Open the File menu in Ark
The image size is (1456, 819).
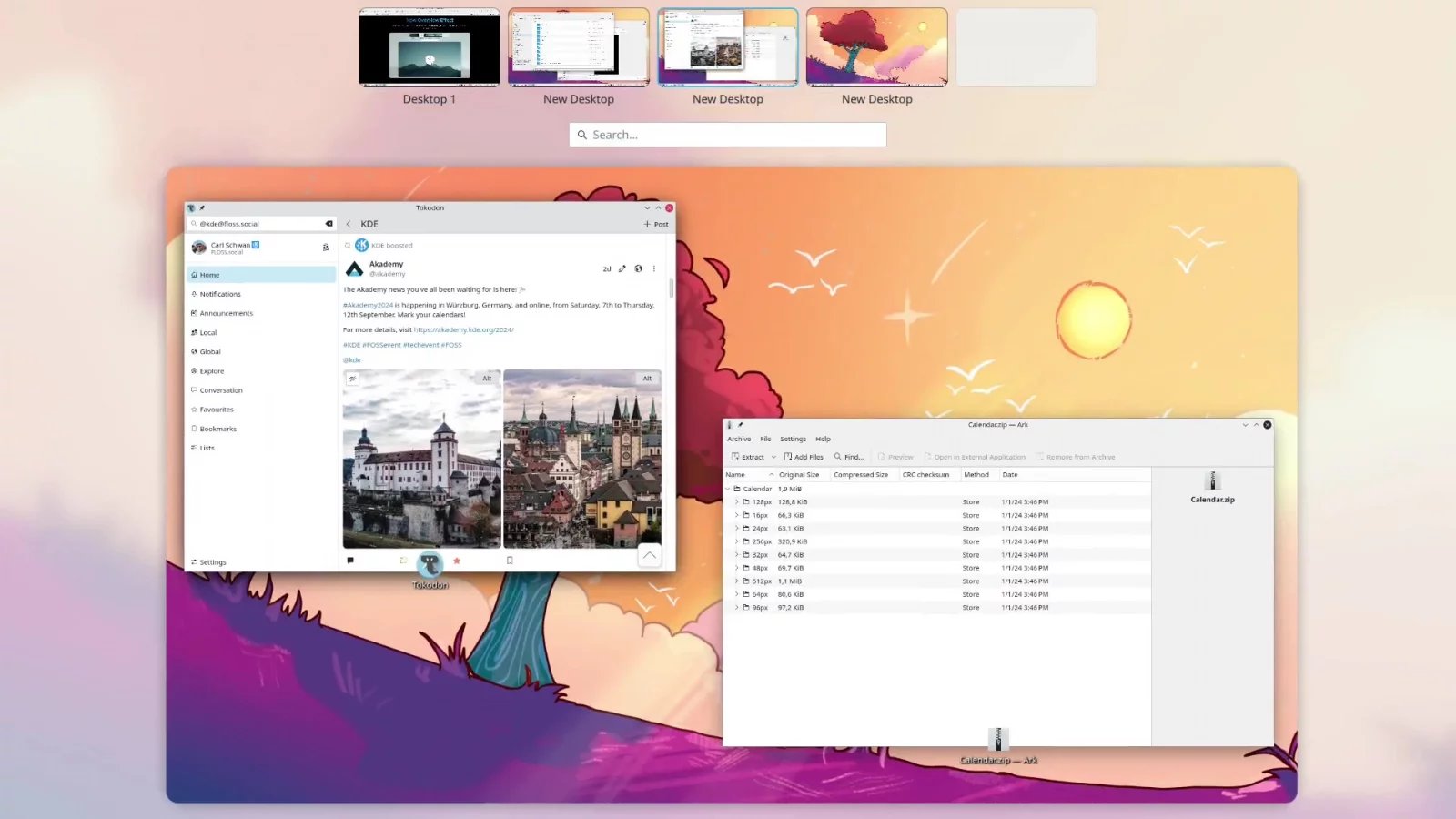point(765,439)
